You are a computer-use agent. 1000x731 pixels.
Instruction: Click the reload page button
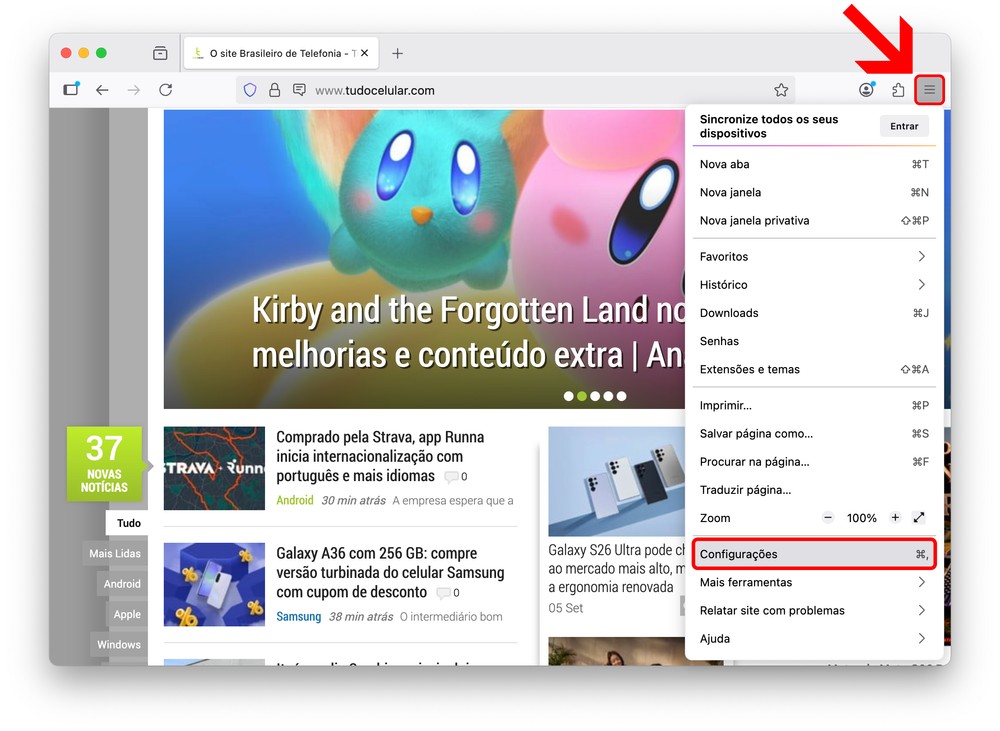tap(166, 90)
